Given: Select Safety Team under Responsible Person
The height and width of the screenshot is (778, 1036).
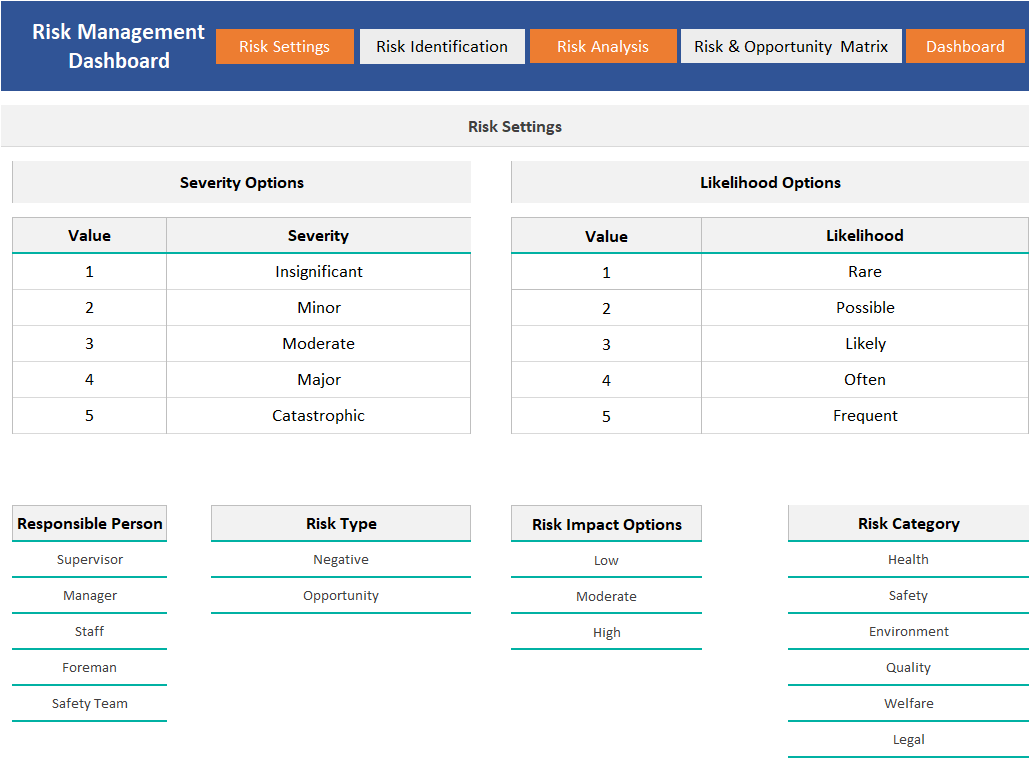Looking at the screenshot, I should point(89,703).
